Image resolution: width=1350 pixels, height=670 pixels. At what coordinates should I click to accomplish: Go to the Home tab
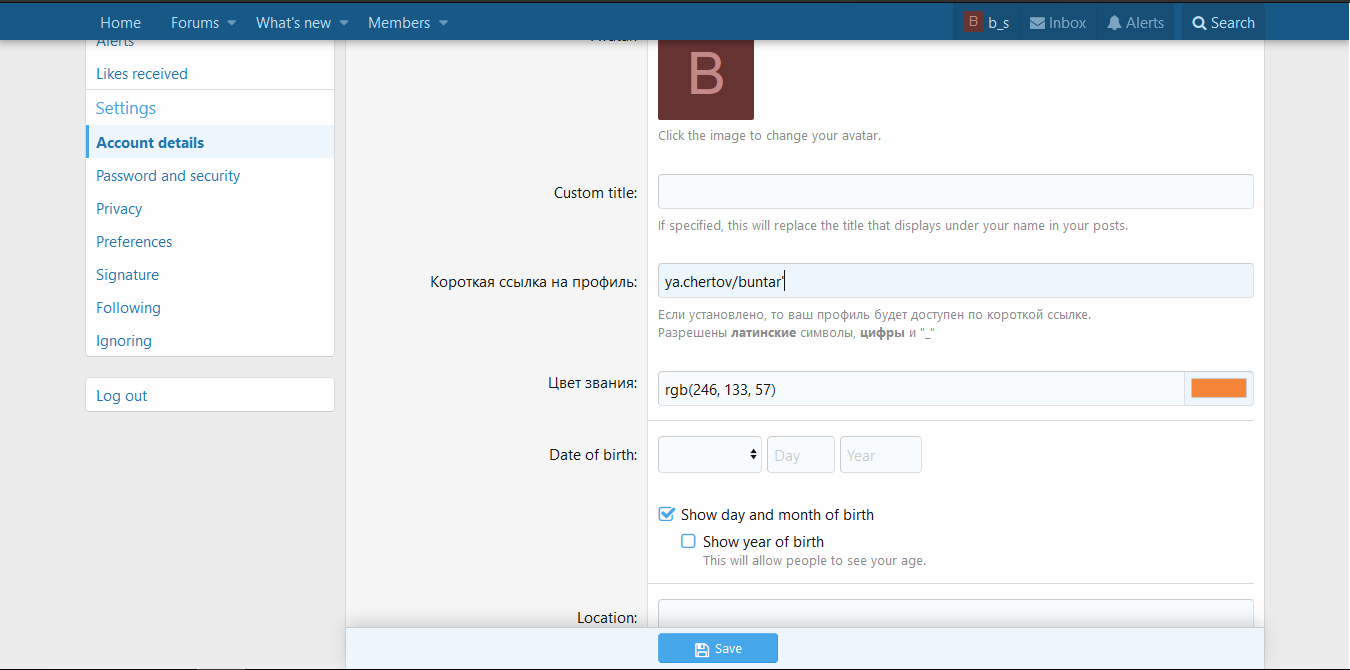[120, 23]
